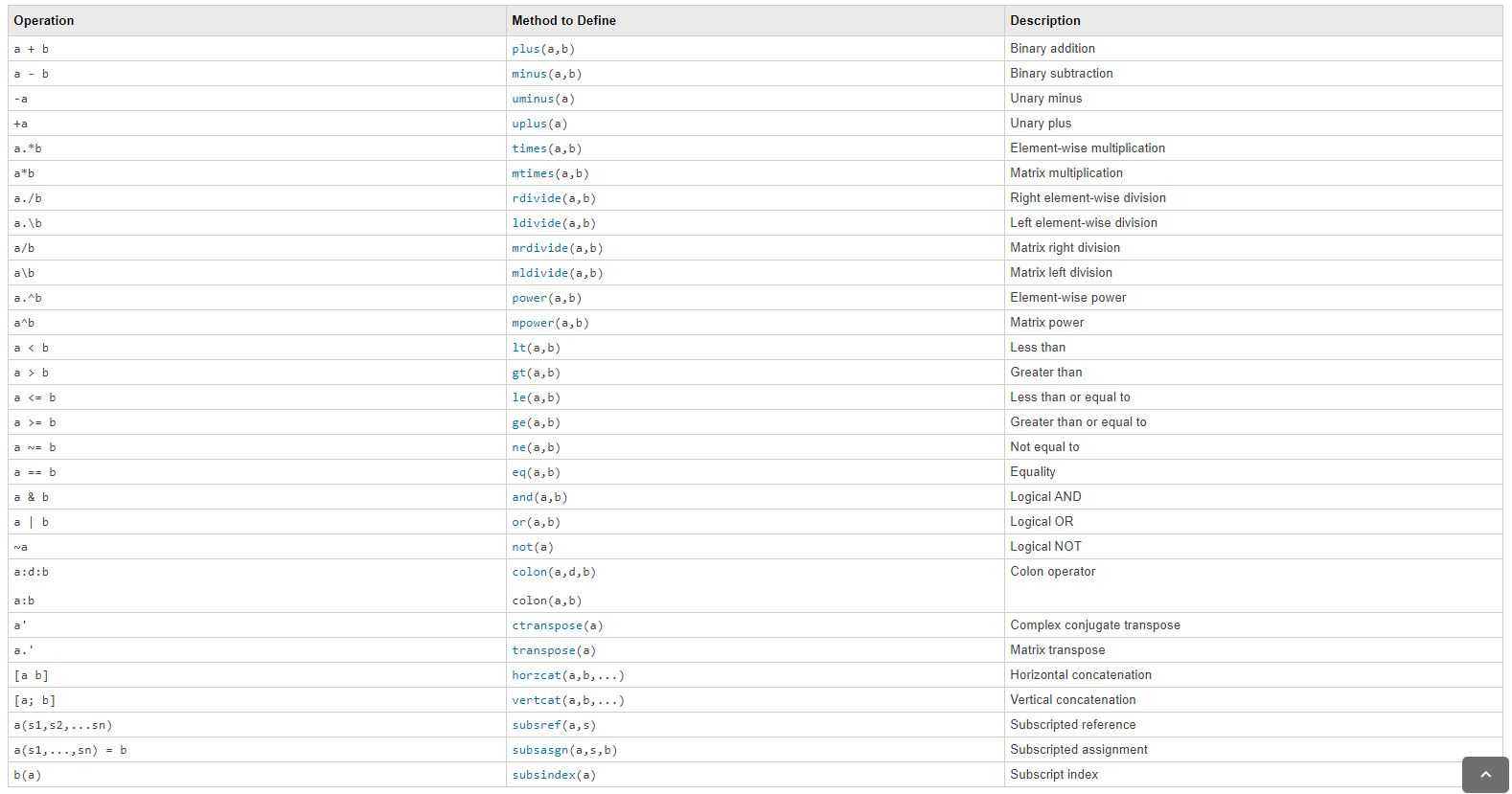This screenshot has height=794, width=1512.
Task: Go to the eq method page
Action: click(x=518, y=472)
